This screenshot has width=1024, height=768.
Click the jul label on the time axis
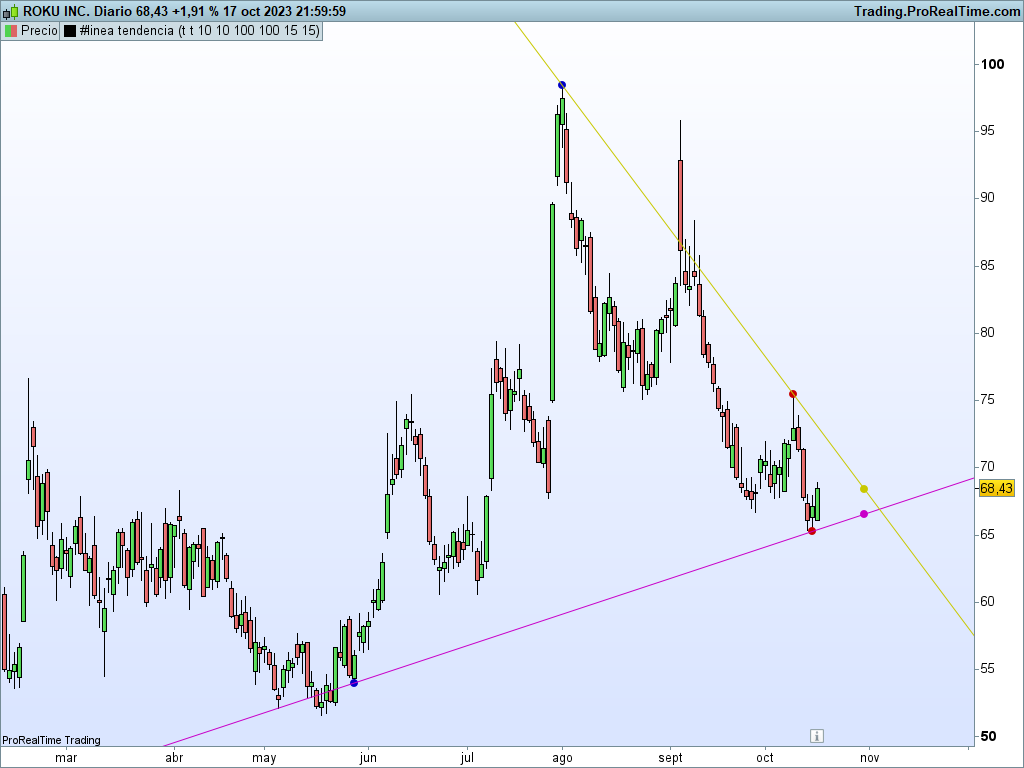[467, 758]
